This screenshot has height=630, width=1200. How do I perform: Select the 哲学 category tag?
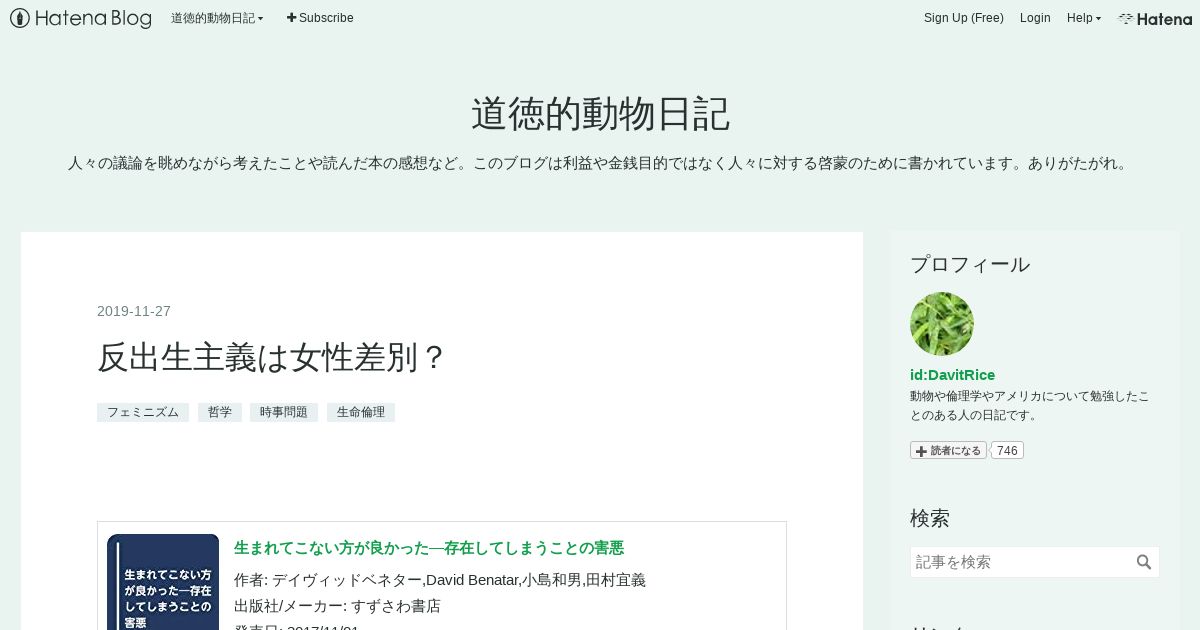tap(220, 412)
